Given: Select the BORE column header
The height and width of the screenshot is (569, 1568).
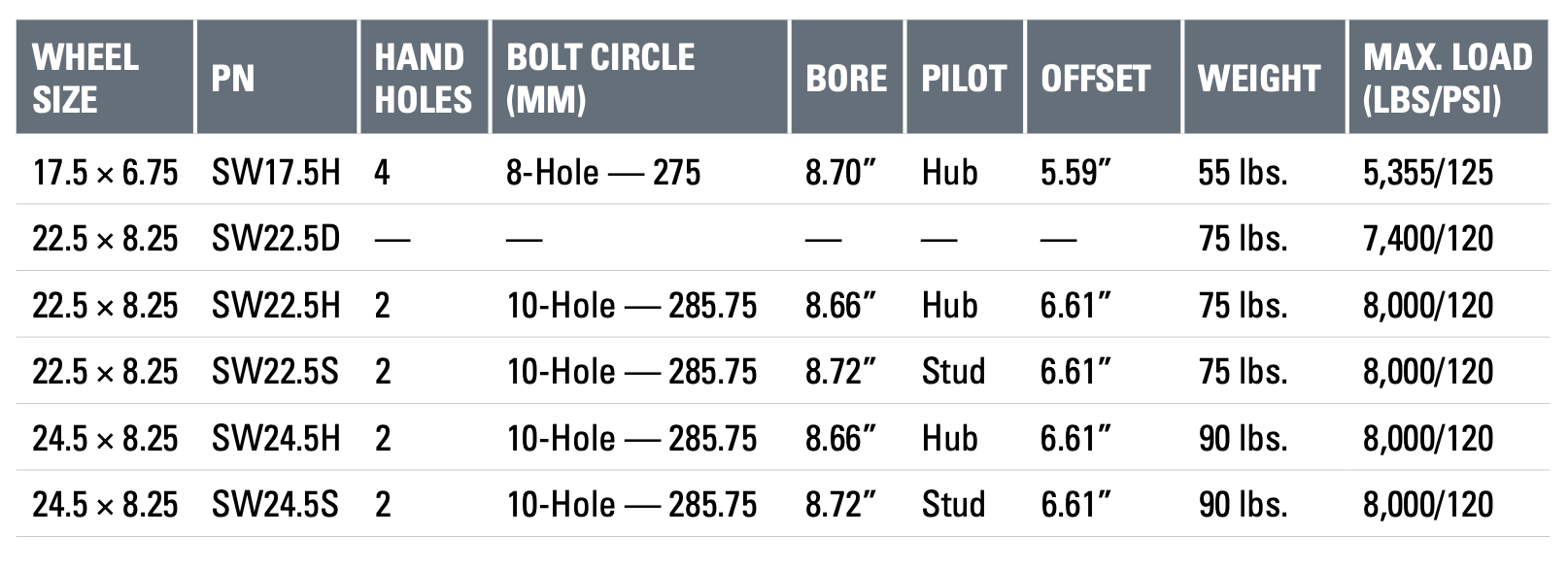Looking at the screenshot, I should point(846,77).
